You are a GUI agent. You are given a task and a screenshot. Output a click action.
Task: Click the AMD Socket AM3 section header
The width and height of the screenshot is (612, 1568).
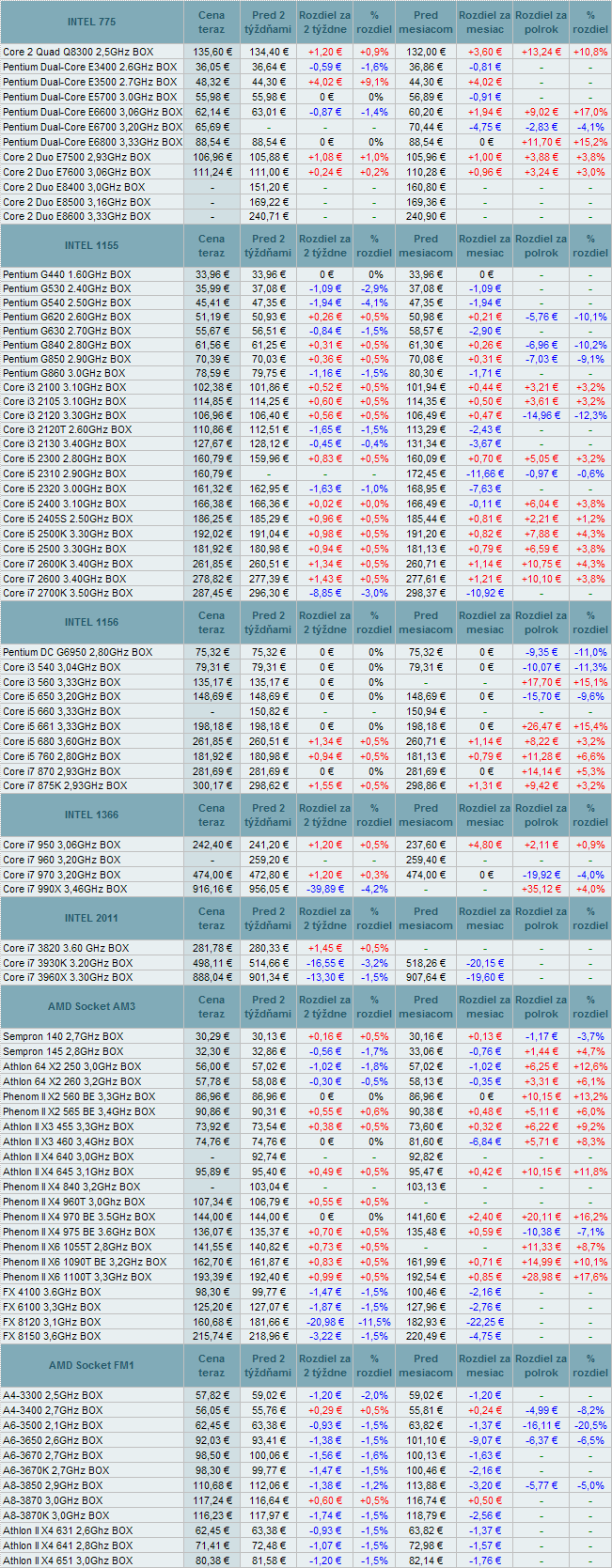point(92,1006)
